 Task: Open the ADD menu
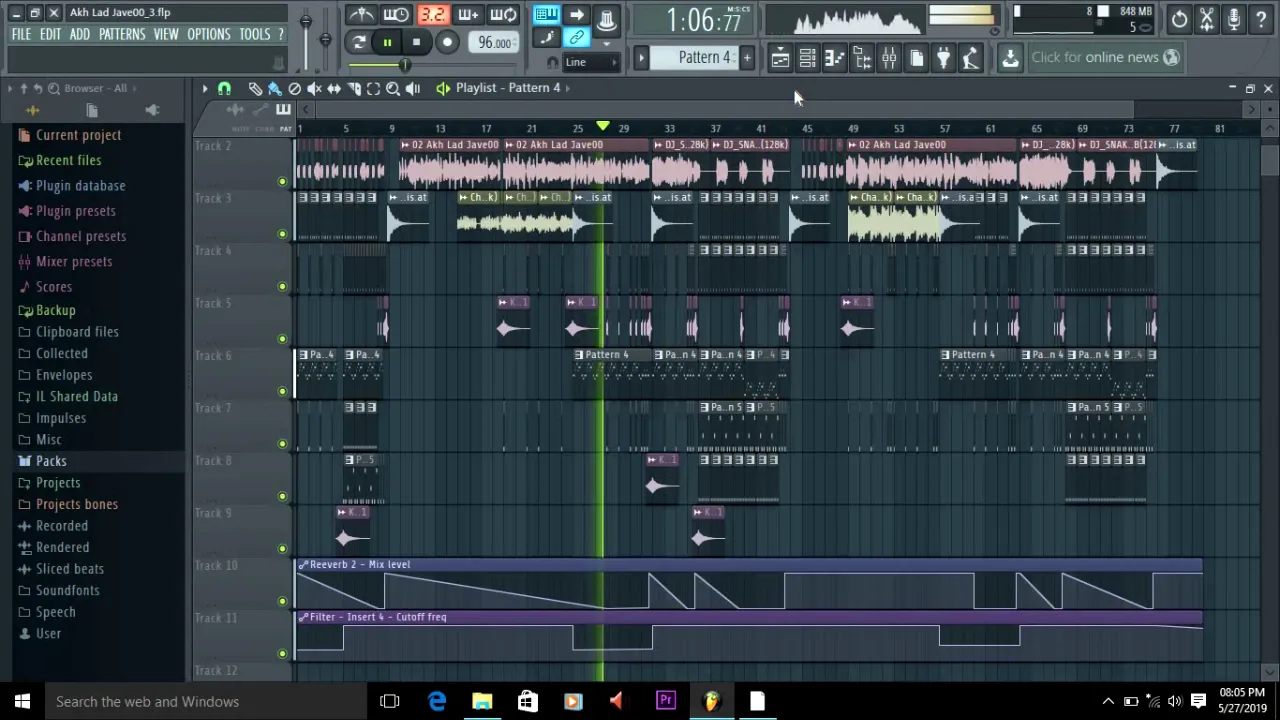click(80, 34)
